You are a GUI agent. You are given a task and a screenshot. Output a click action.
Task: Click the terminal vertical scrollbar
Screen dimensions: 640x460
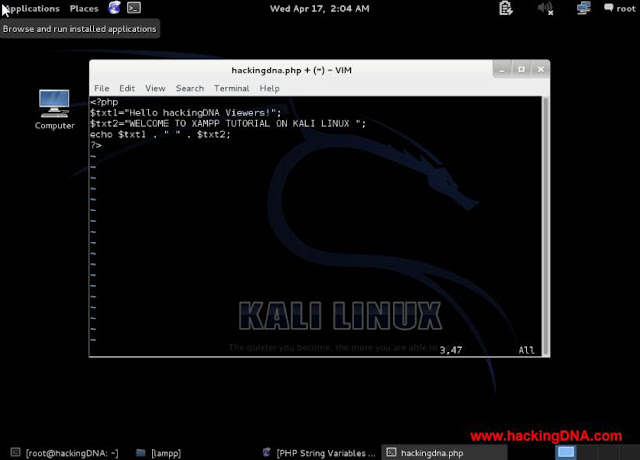pyautogui.click(x=545, y=226)
